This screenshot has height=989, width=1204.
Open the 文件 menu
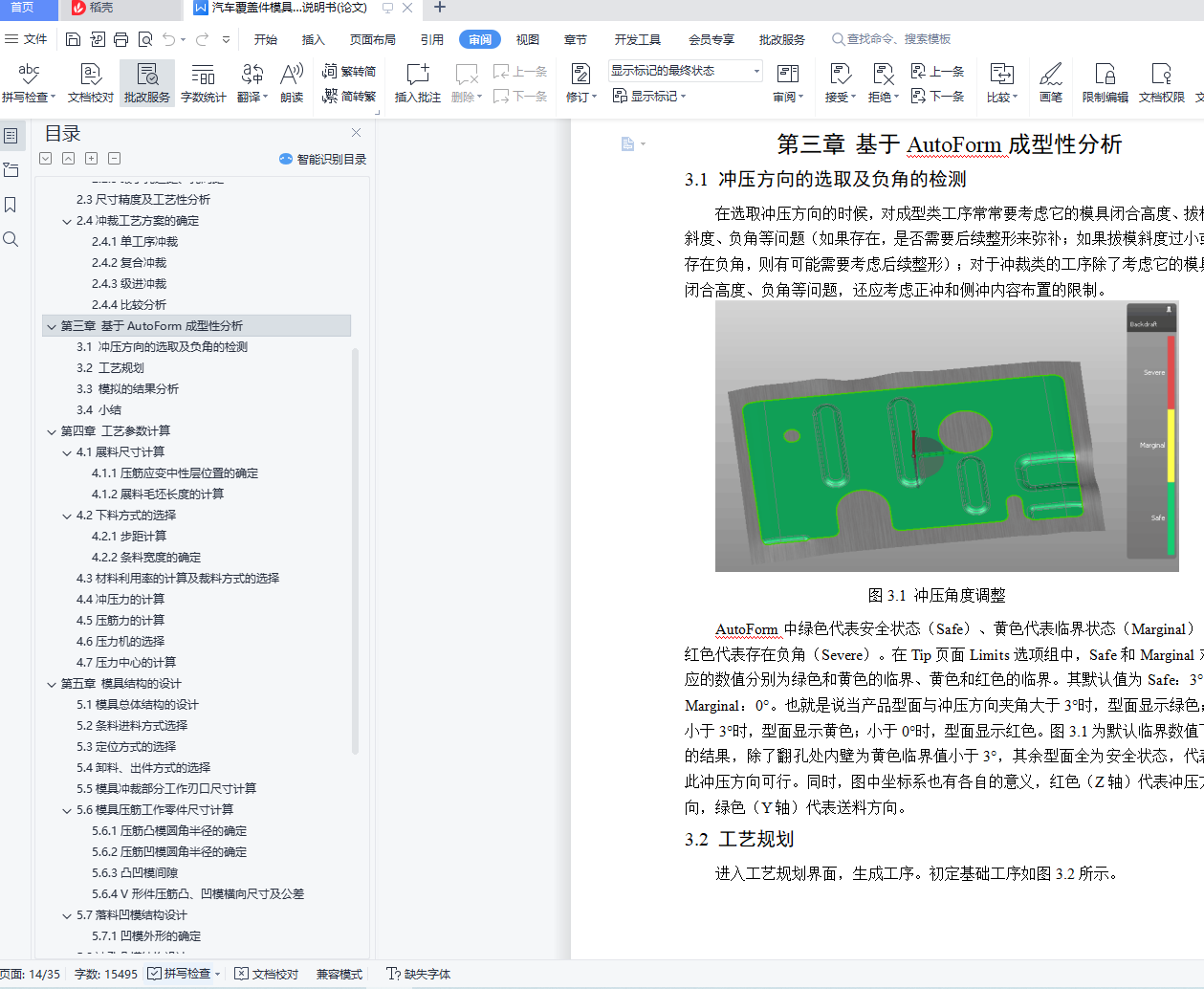point(26,39)
